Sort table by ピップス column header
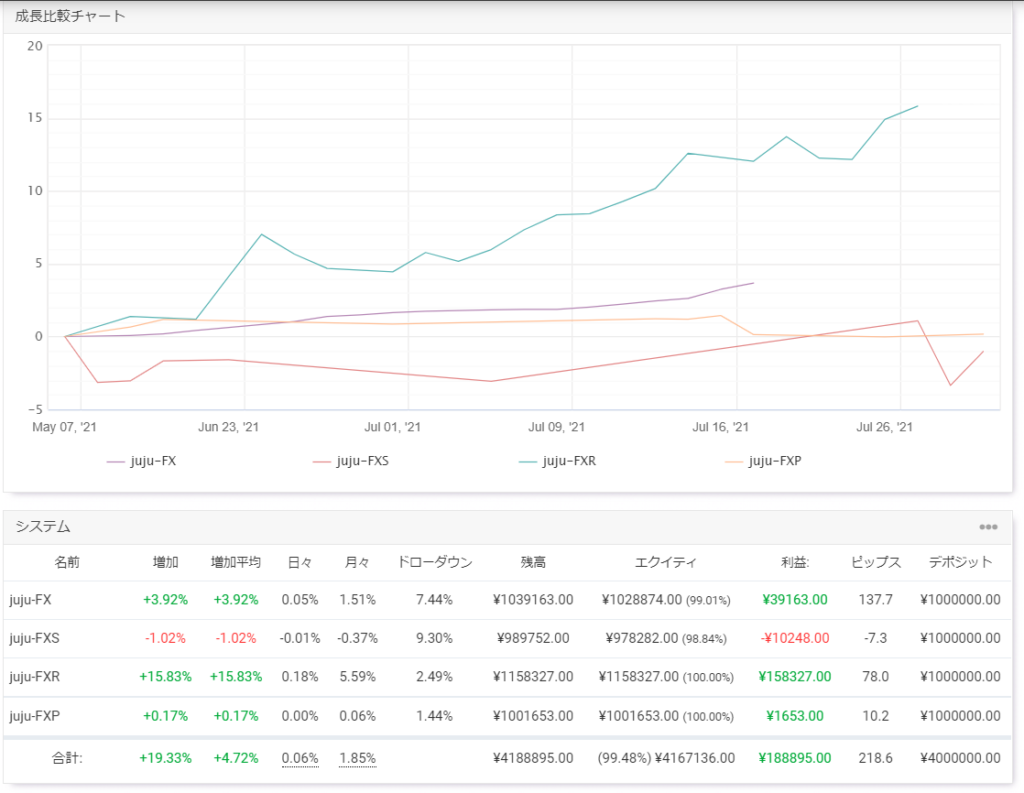The width and height of the screenshot is (1024, 793). [x=875, y=562]
